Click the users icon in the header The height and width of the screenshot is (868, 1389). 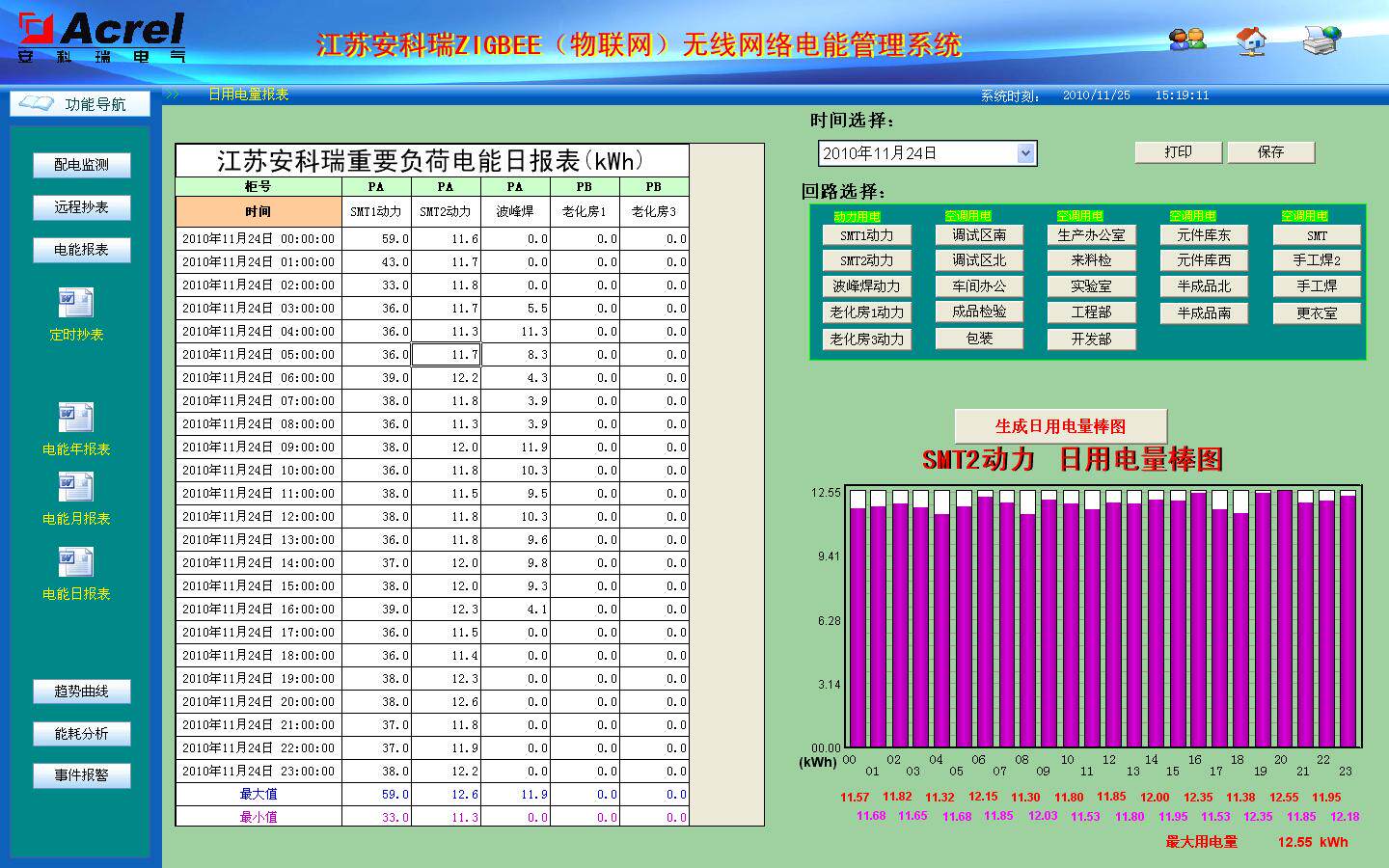pyautogui.click(x=1187, y=39)
